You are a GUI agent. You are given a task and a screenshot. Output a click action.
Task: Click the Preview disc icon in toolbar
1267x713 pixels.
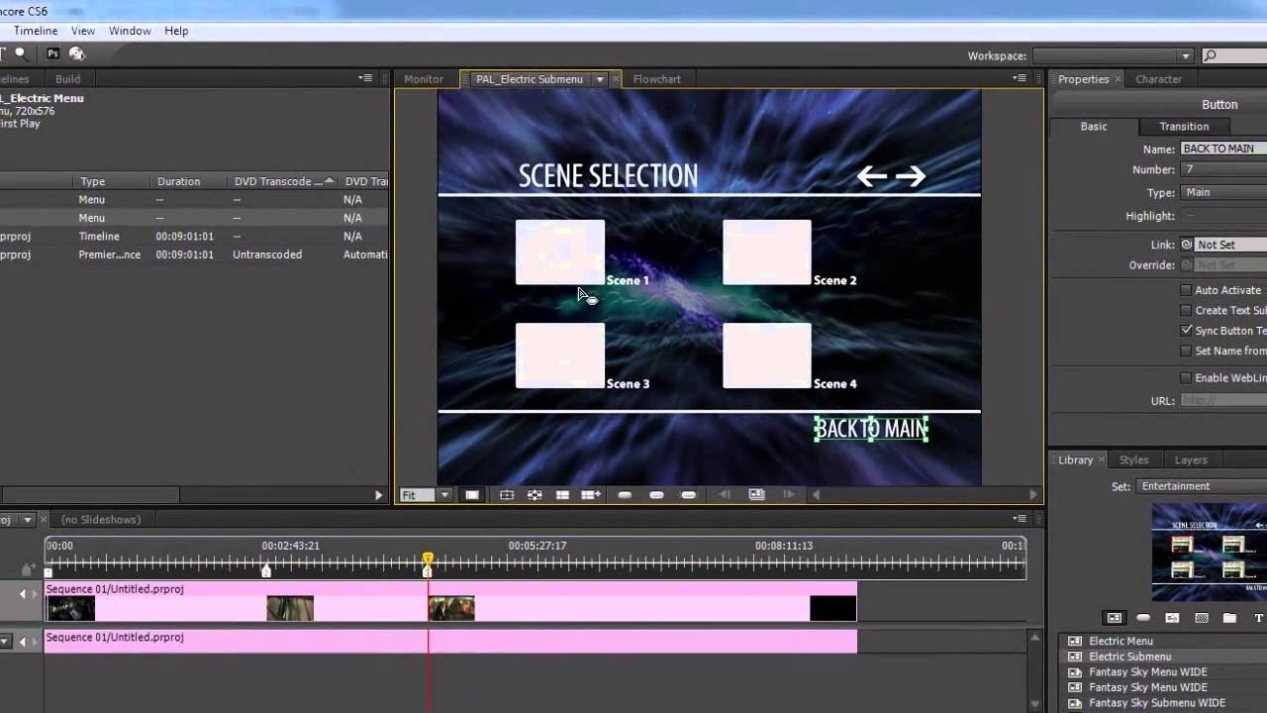click(77, 54)
